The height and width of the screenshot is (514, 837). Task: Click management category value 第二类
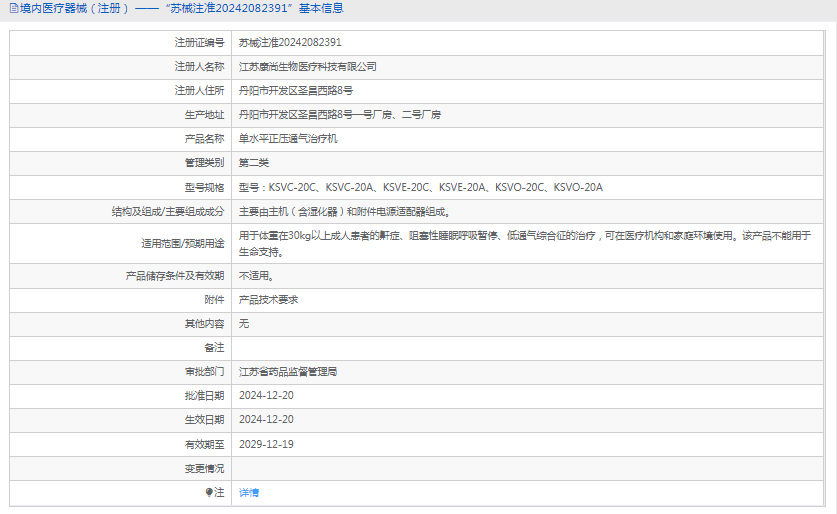click(254, 163)
